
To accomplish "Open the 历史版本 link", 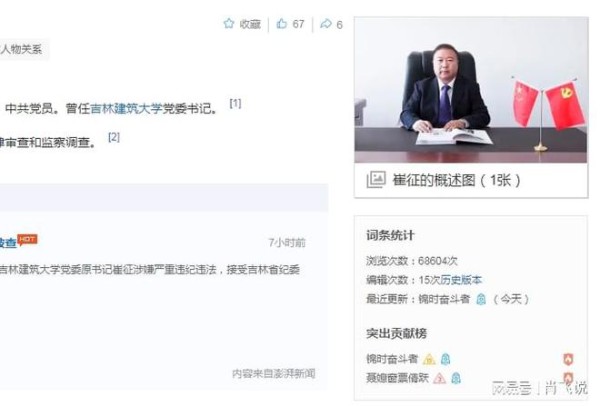I will tap(461, 280).
